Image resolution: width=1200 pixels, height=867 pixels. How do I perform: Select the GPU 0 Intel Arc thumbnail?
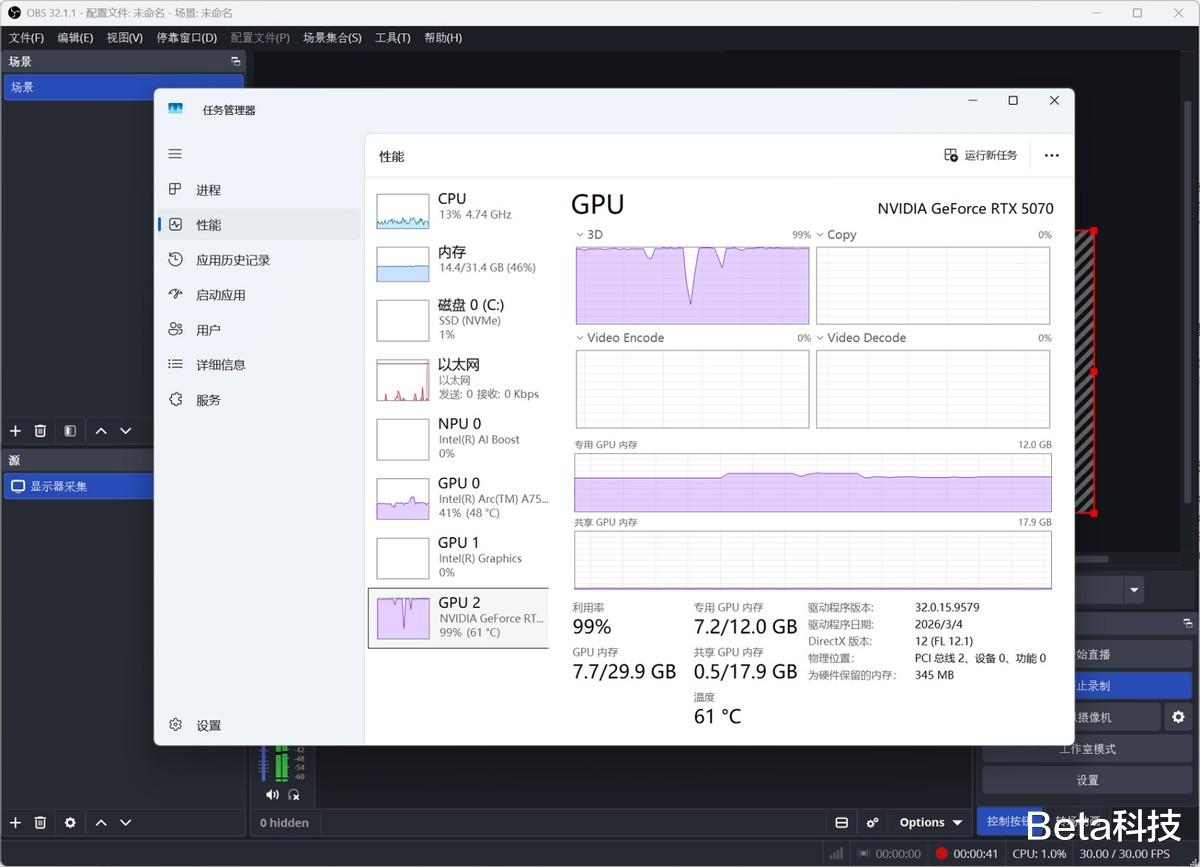(402, 497)
